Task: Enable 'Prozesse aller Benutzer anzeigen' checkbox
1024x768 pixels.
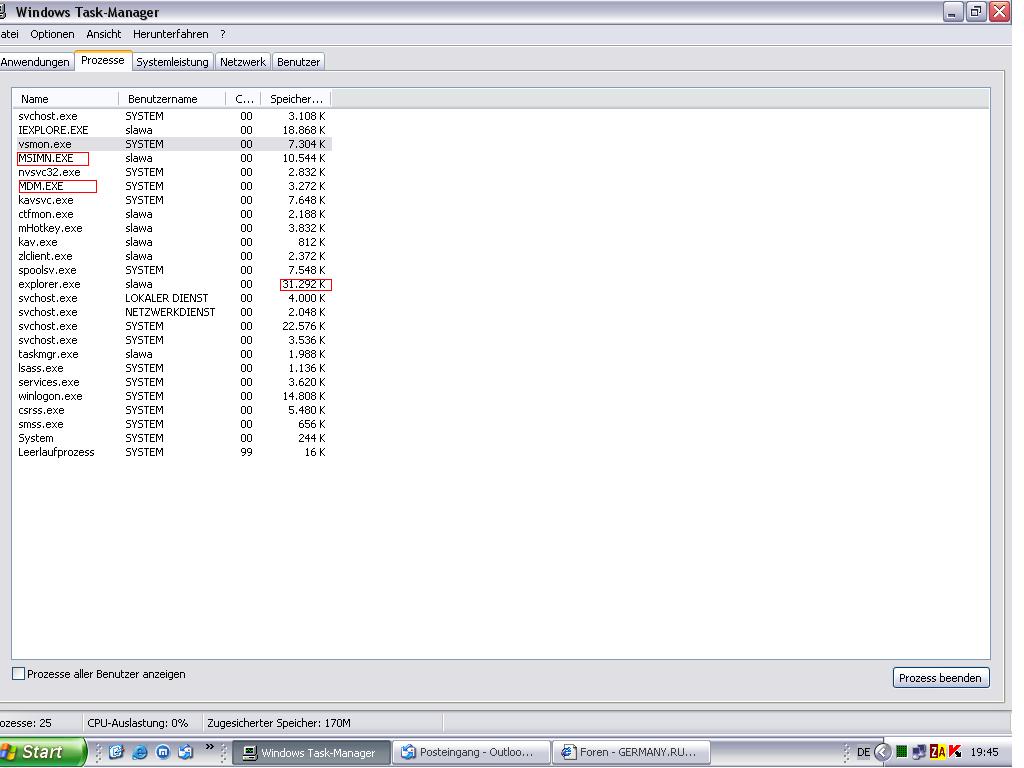Action: point(19,673)
